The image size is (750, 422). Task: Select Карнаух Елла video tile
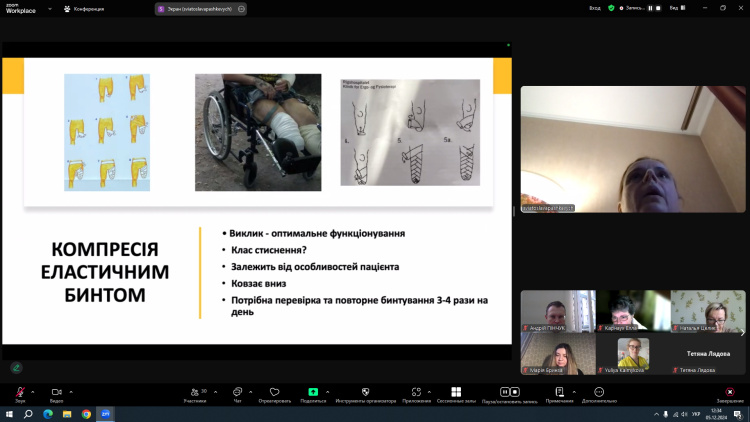point(633,311)
